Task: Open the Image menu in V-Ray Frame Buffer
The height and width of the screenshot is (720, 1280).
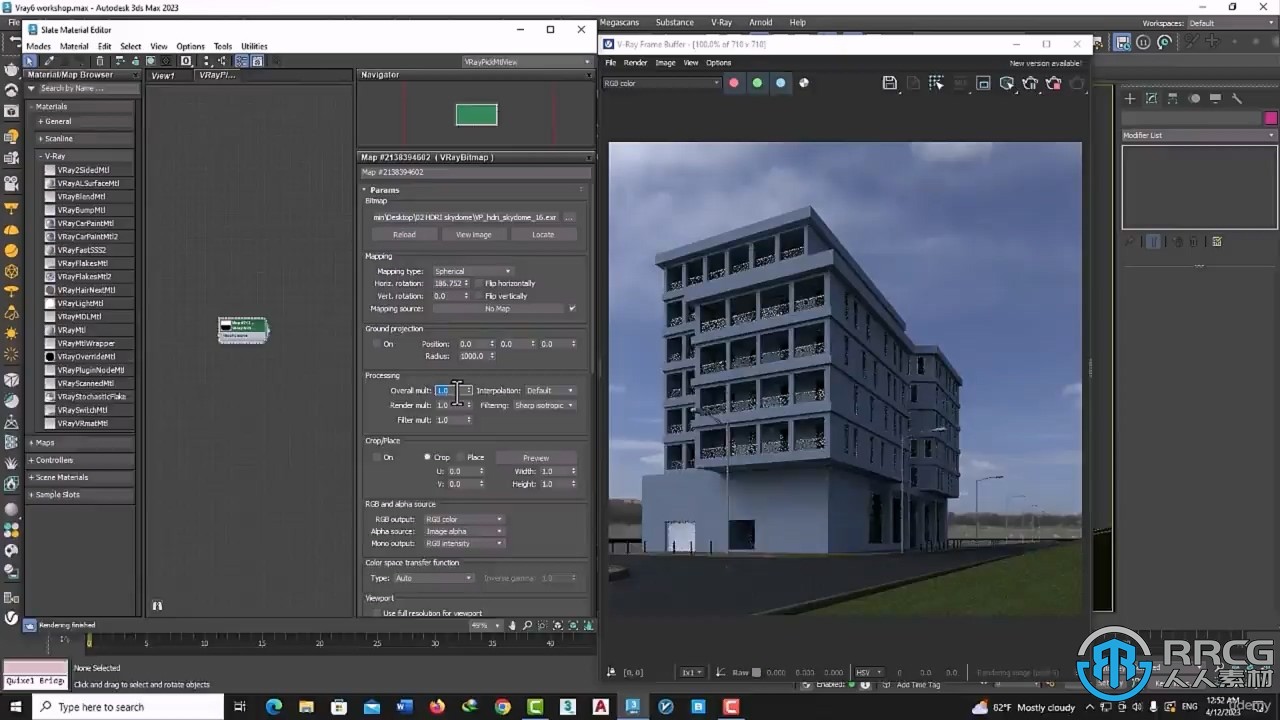Action: 665,63
